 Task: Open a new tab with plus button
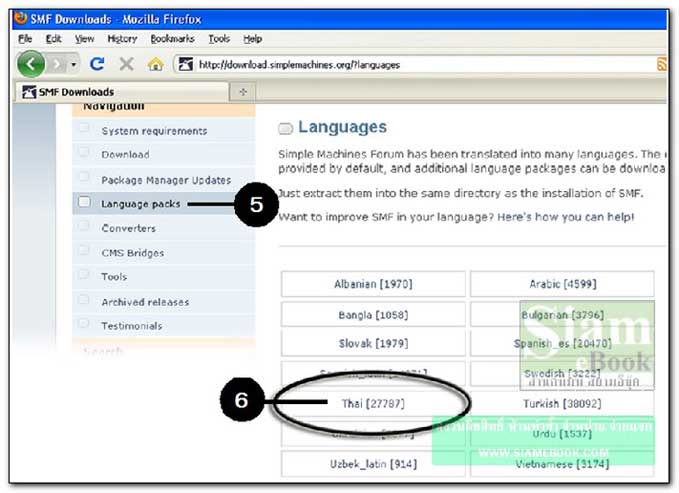(x=243, y=91)
